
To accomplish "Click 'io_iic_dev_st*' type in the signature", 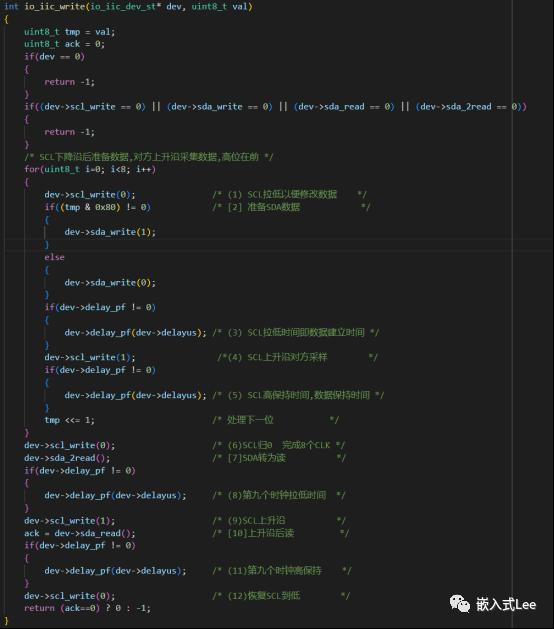I will [126, 6].
